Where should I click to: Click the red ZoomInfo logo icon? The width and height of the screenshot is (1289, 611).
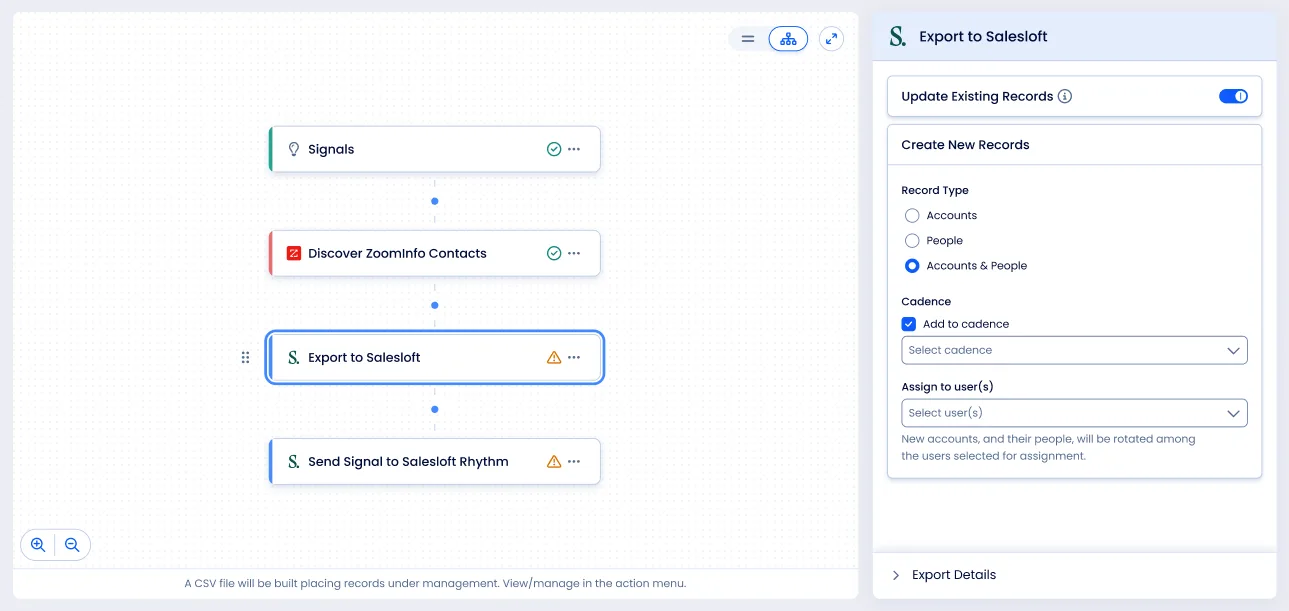point(294,253)
